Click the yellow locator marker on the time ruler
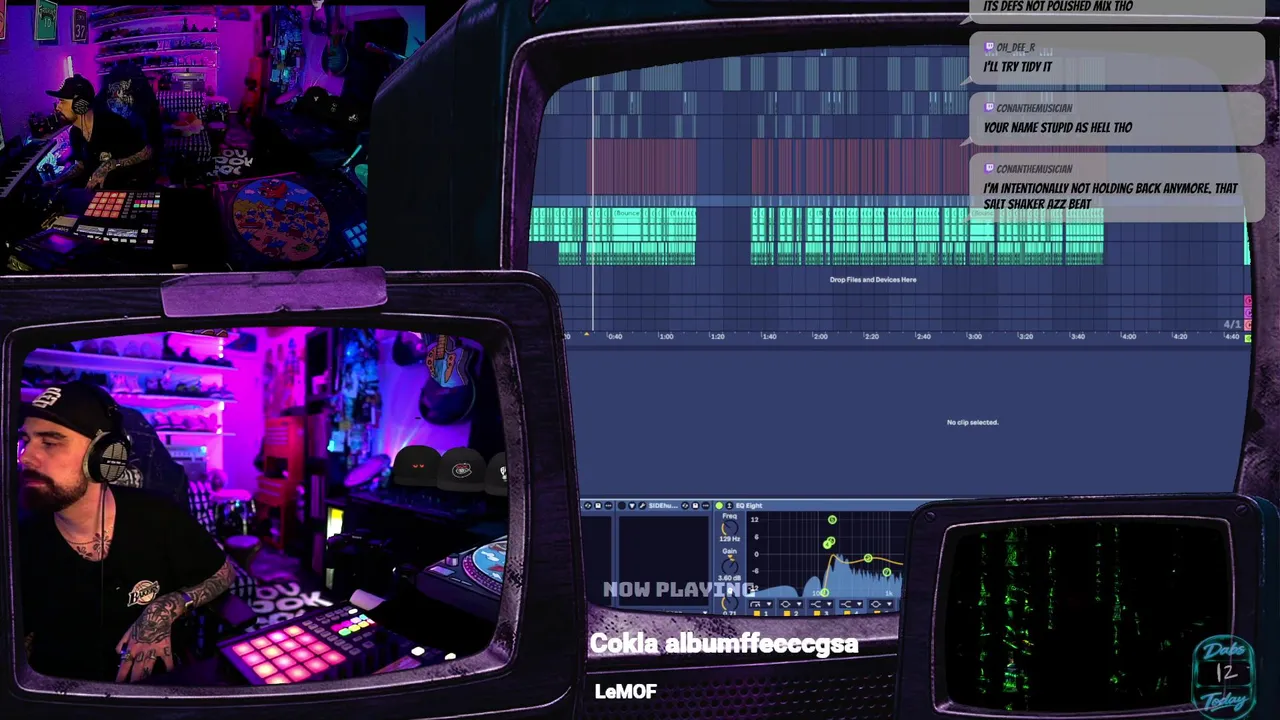The height and width of the screenshot is (720, 1280). click(x=586, y=335)
